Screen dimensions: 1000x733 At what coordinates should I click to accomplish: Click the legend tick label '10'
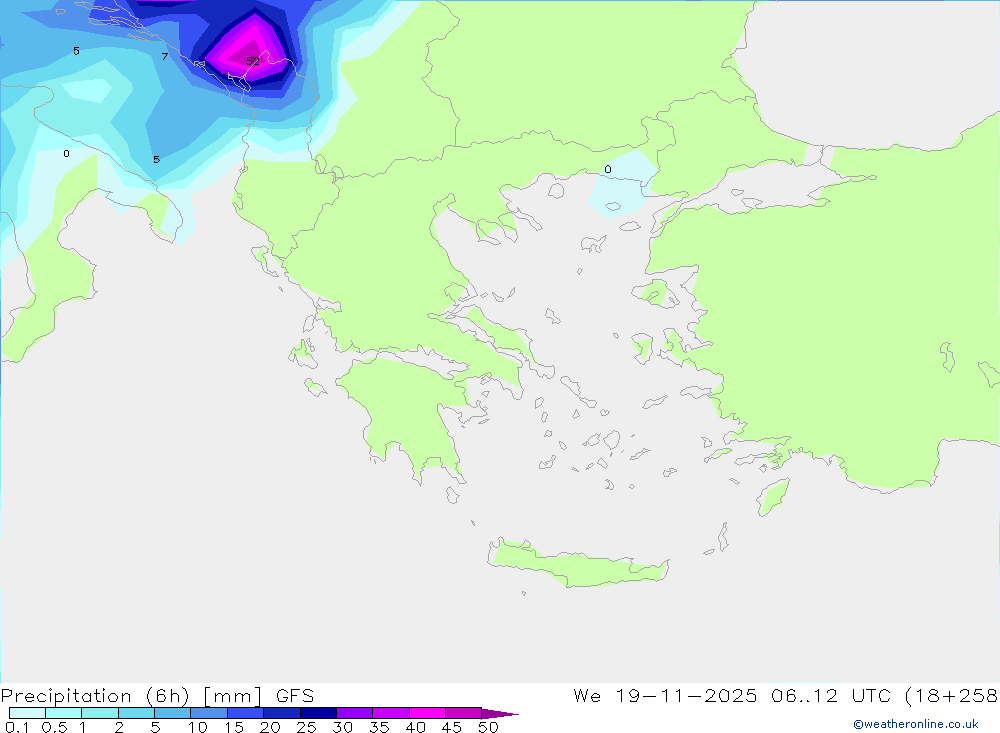(198, 727)
